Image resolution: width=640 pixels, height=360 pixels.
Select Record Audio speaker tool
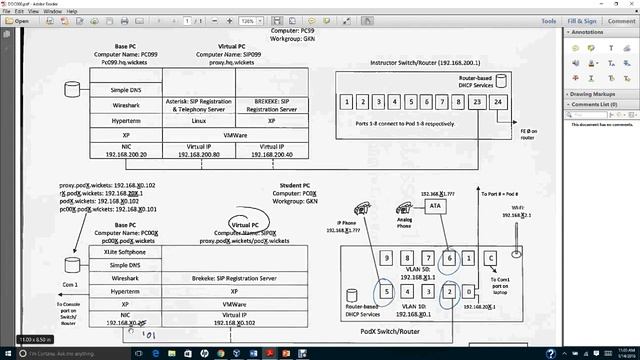click(576, 63)
